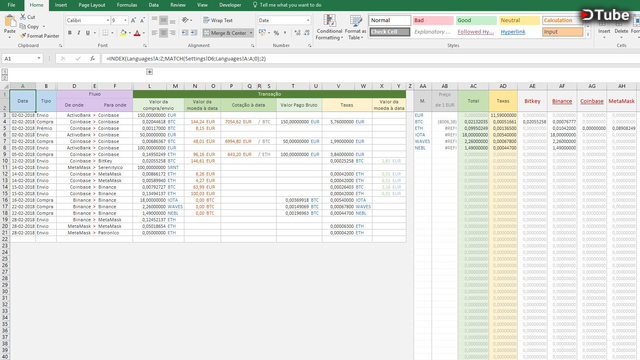Show outline level 1
Viewport: 640px width, 360px height.
coord(4,71)
